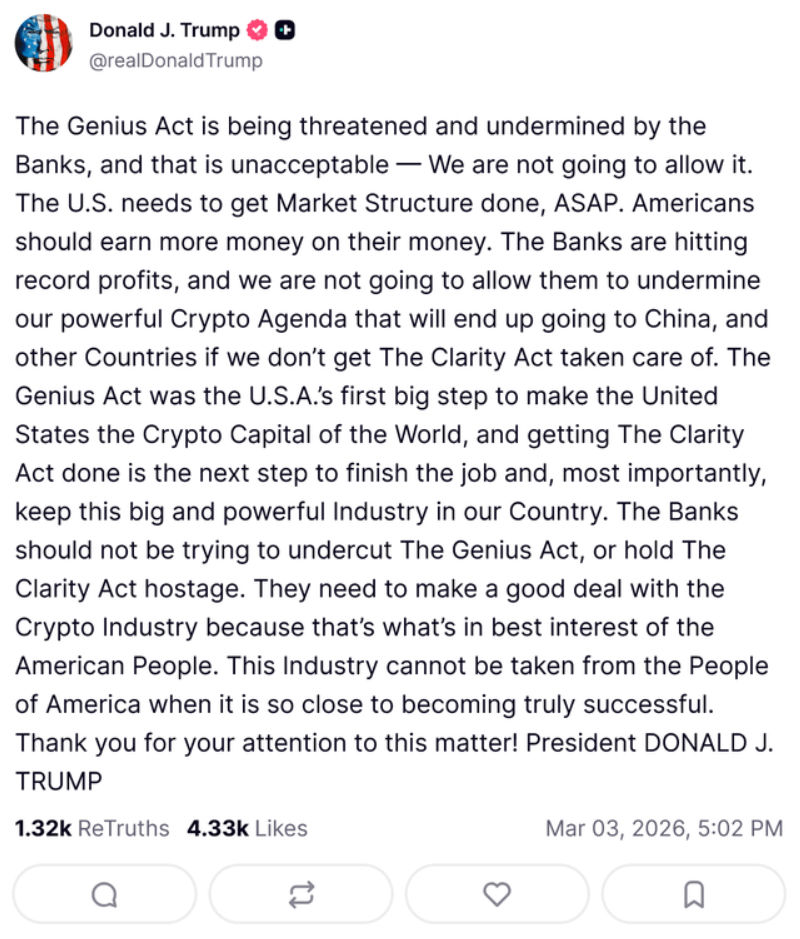
Task: Click the number 1.32k in the stats
Action: pyautogui.click(x=43, y=828)
